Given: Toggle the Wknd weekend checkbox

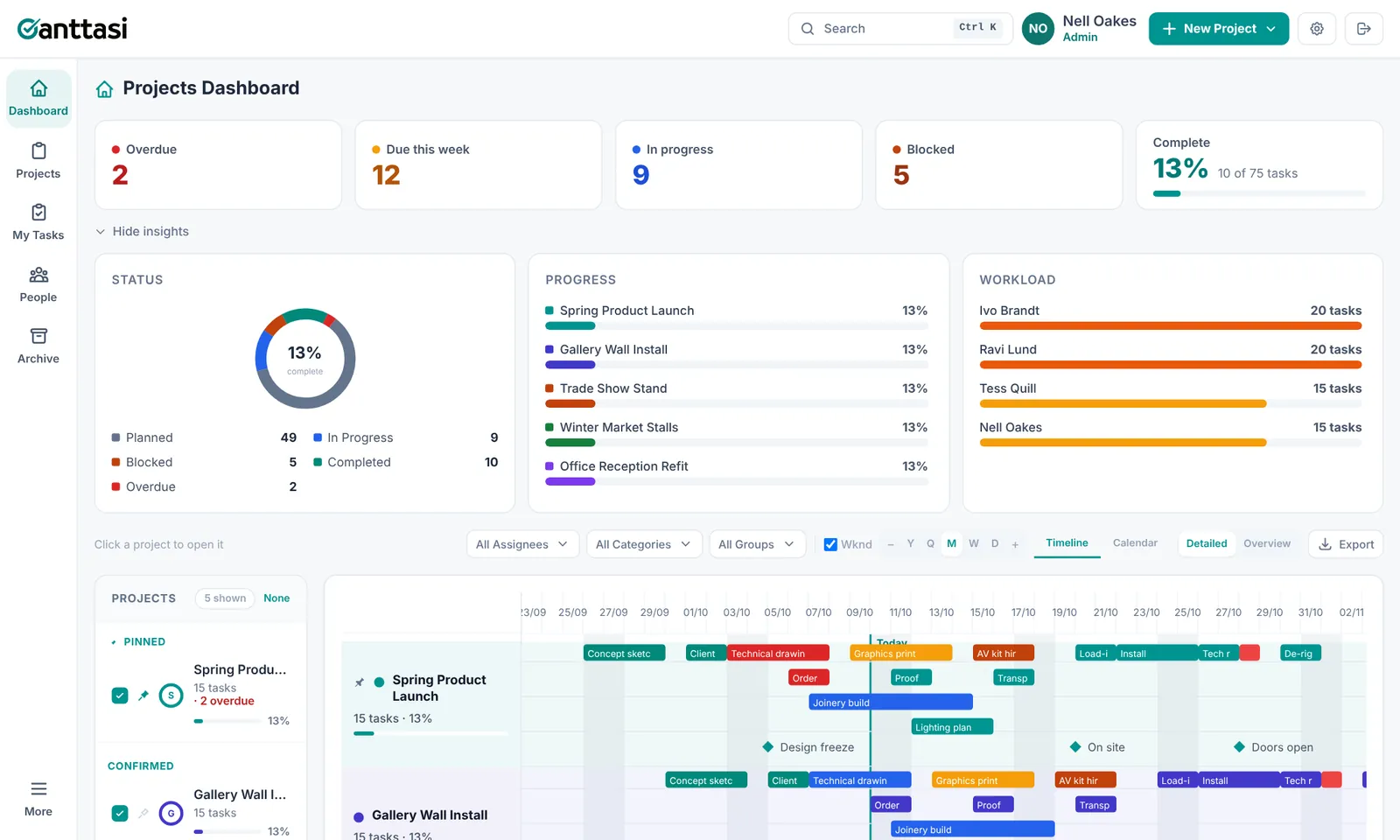Looking at the screenshot, I should (x=830, y=544).
